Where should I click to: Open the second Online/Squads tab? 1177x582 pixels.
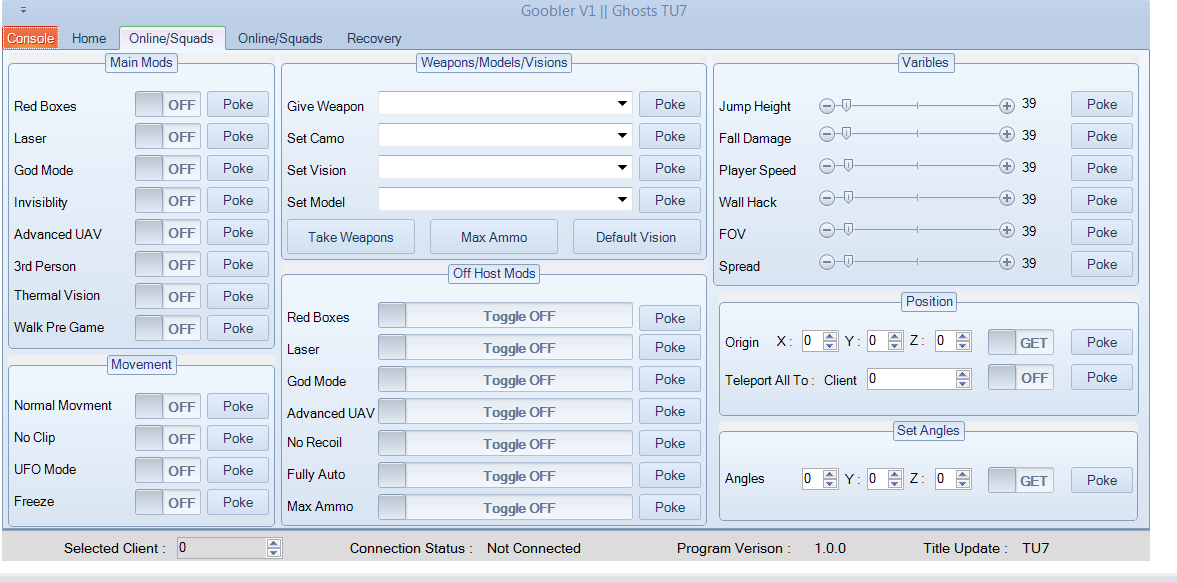[x=280, y=38]
